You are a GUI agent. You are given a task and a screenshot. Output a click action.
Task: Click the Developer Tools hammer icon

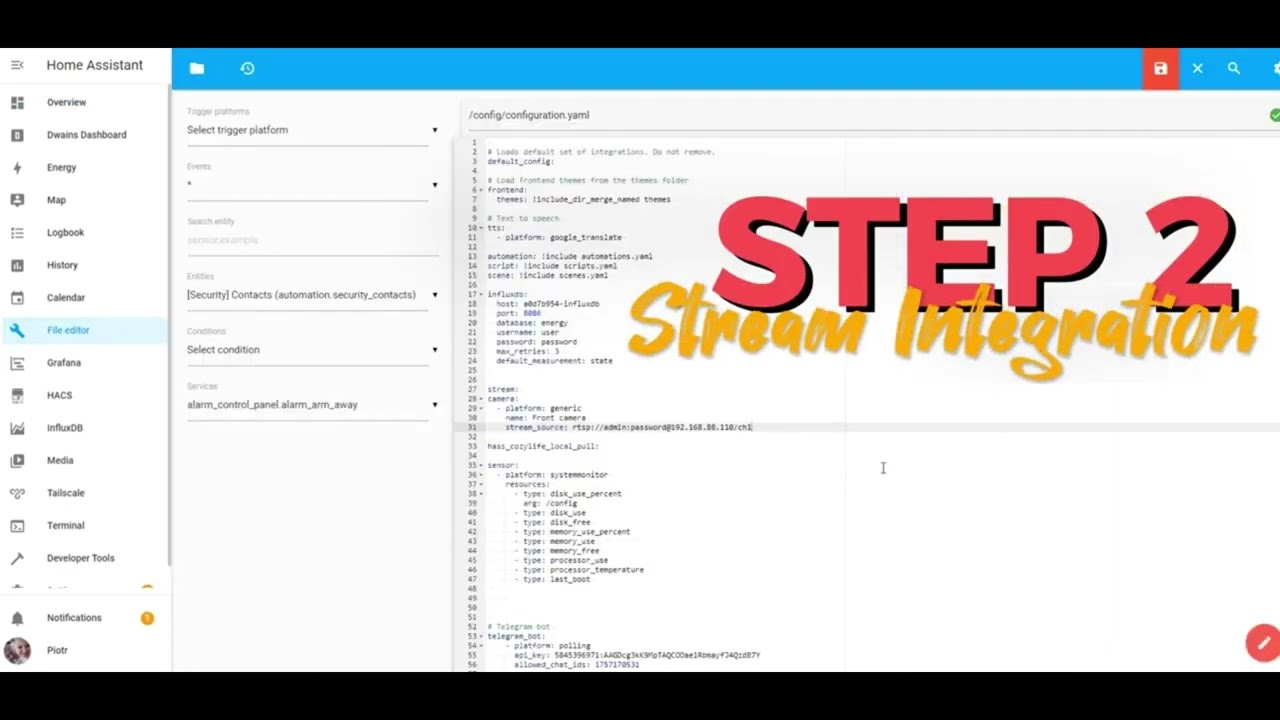[17, 558]
